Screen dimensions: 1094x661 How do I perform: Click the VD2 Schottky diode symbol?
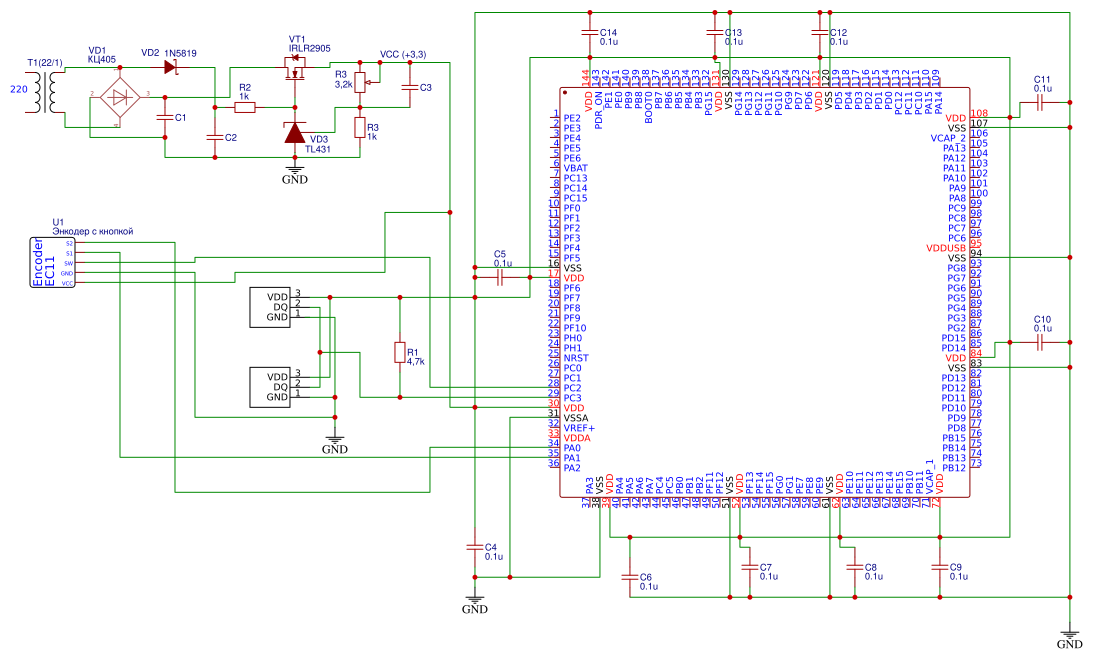pos(170,67)
